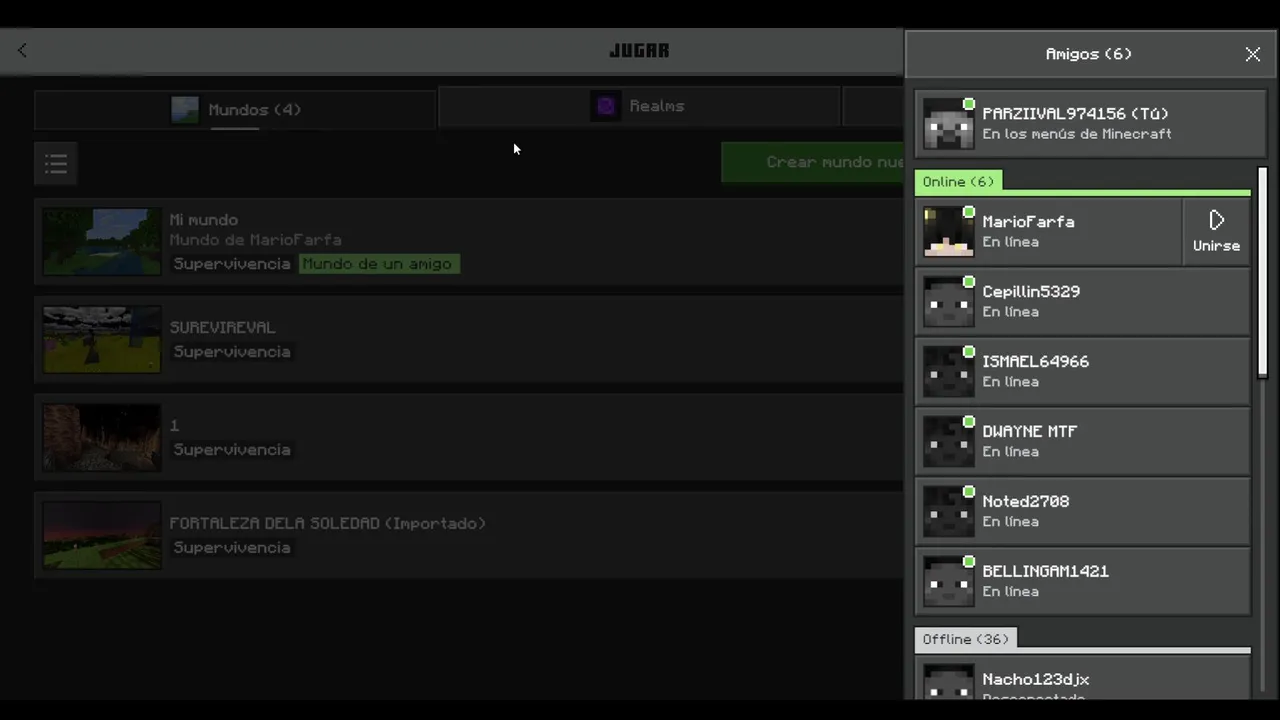Select the Mi mundo thumbnail

click(x=101, y=241)
